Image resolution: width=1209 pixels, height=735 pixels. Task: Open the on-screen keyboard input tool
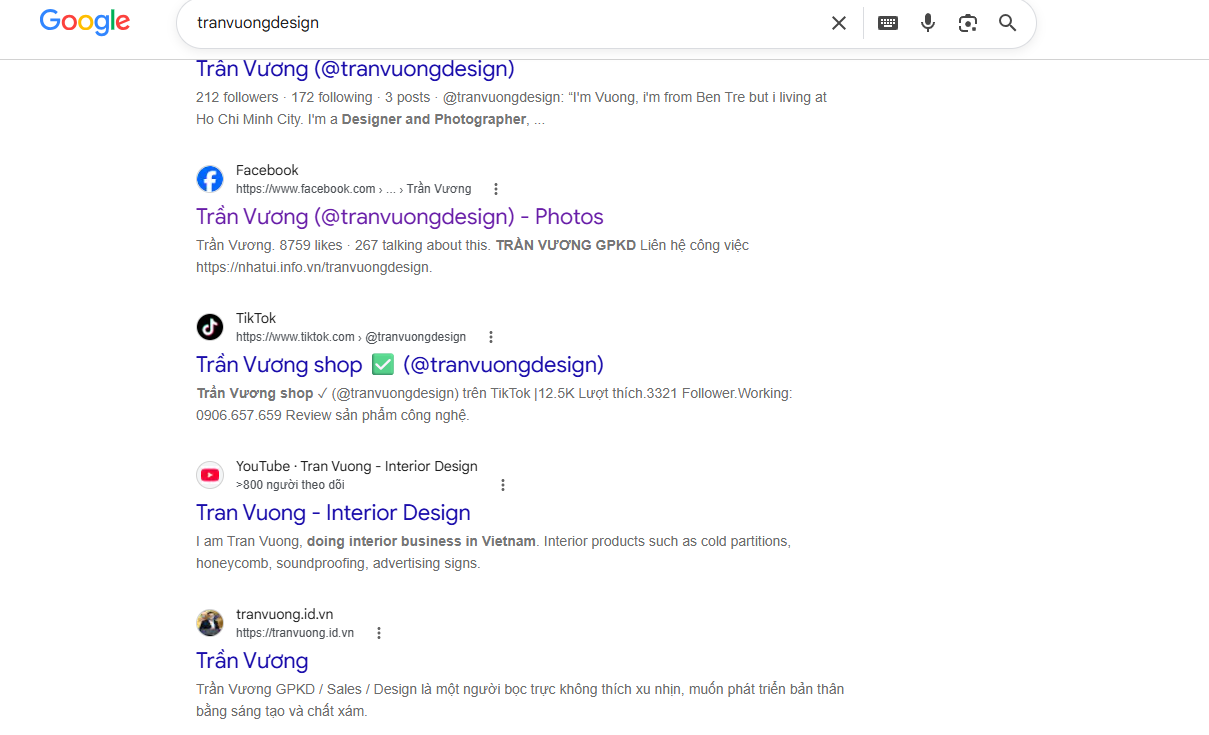(888, 23)
